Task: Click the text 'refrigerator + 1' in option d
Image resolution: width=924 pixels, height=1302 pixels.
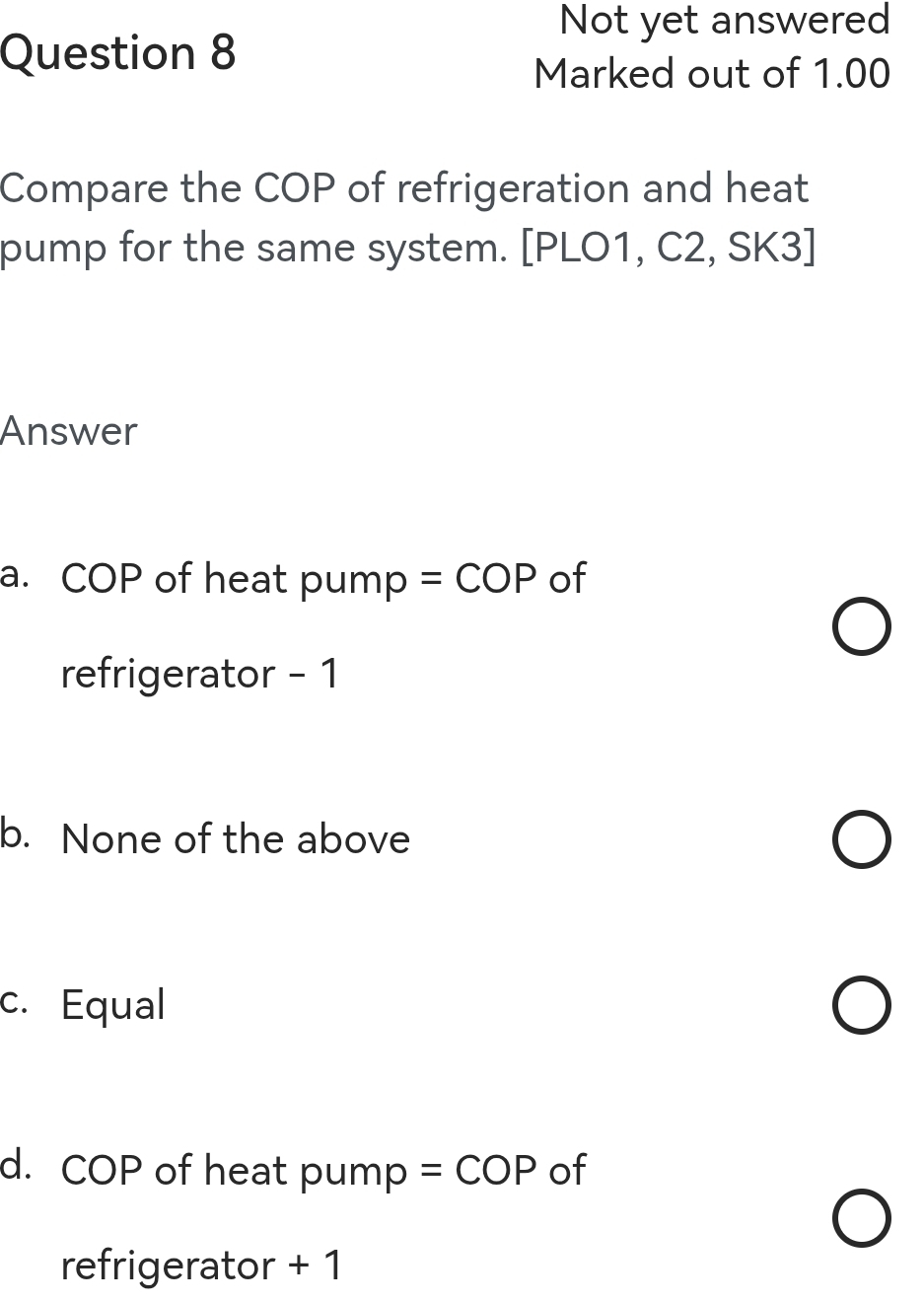Action: pyautogui.click(x=203, y=1266)
